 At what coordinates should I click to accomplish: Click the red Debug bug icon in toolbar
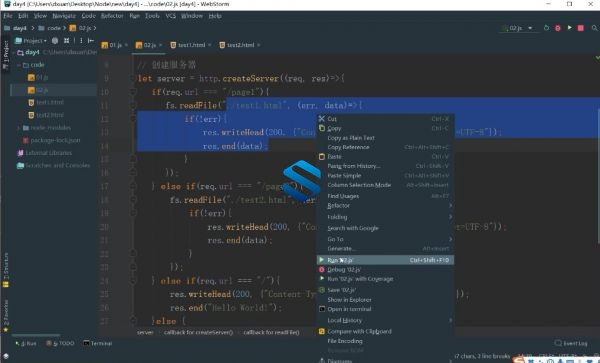click(x=558, y=28)
